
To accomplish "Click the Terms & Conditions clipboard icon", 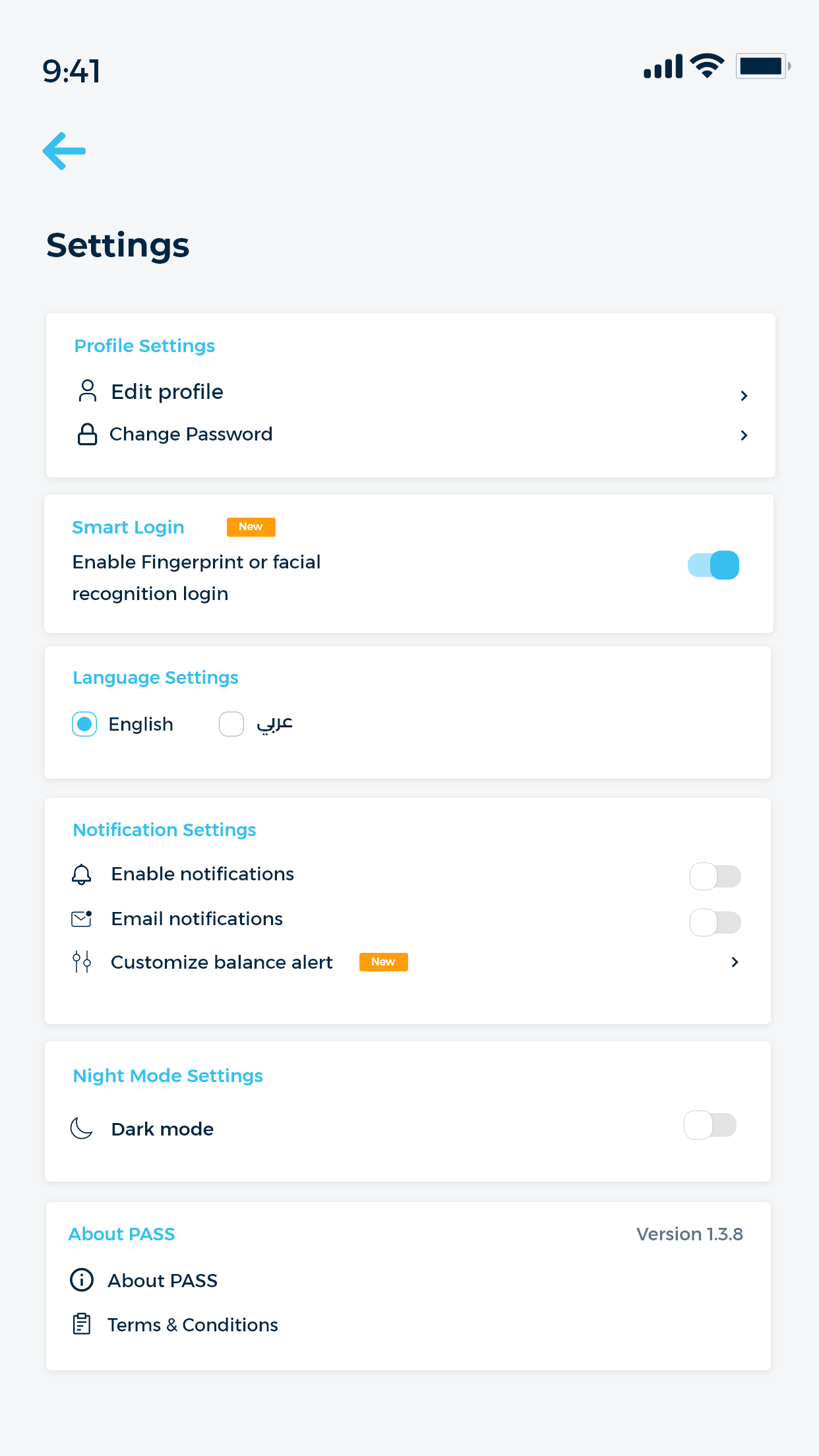I will [x=82, y=1324].
